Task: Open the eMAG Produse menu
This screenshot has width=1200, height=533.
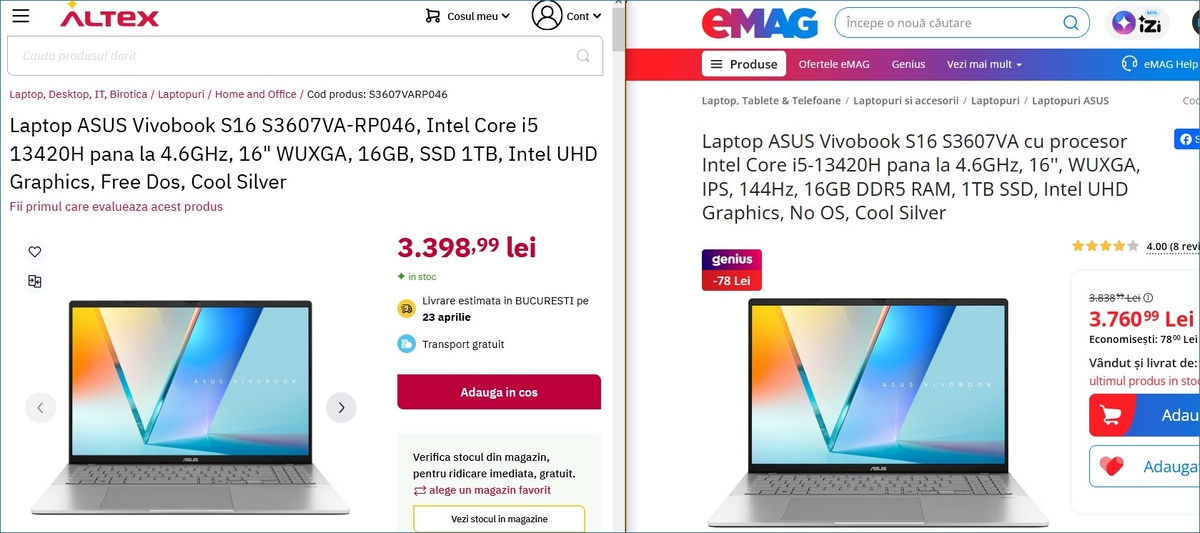Action: click(x=743, y=64)
